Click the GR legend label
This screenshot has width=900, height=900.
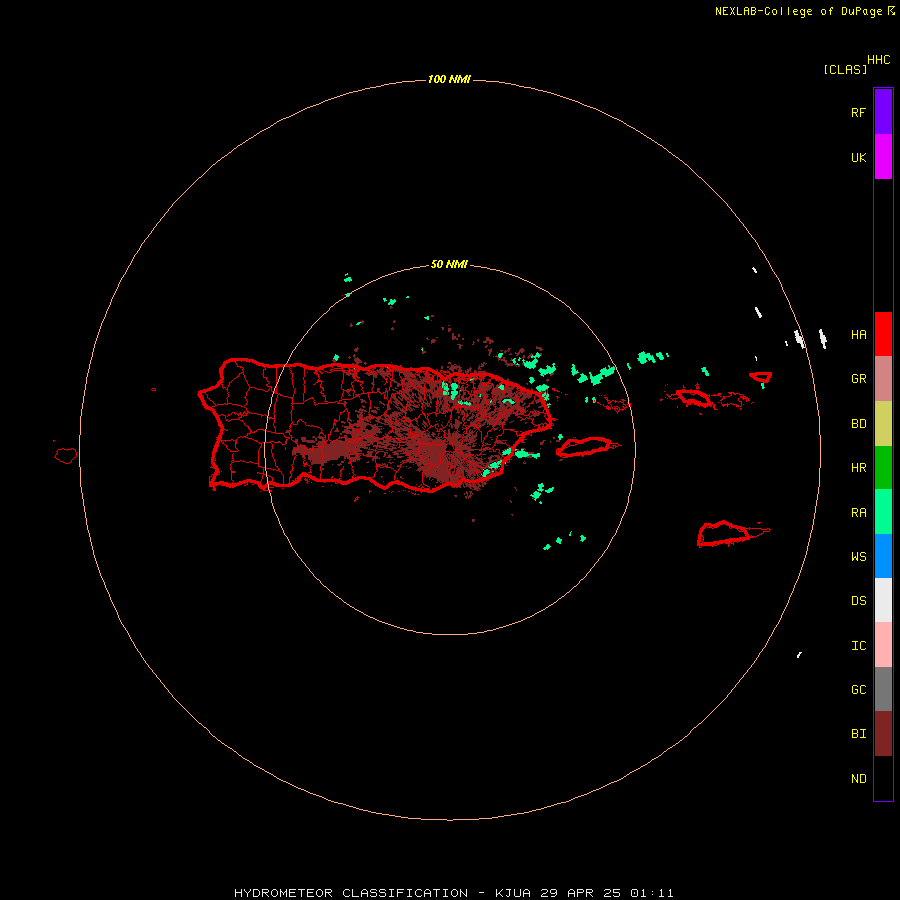858,379
